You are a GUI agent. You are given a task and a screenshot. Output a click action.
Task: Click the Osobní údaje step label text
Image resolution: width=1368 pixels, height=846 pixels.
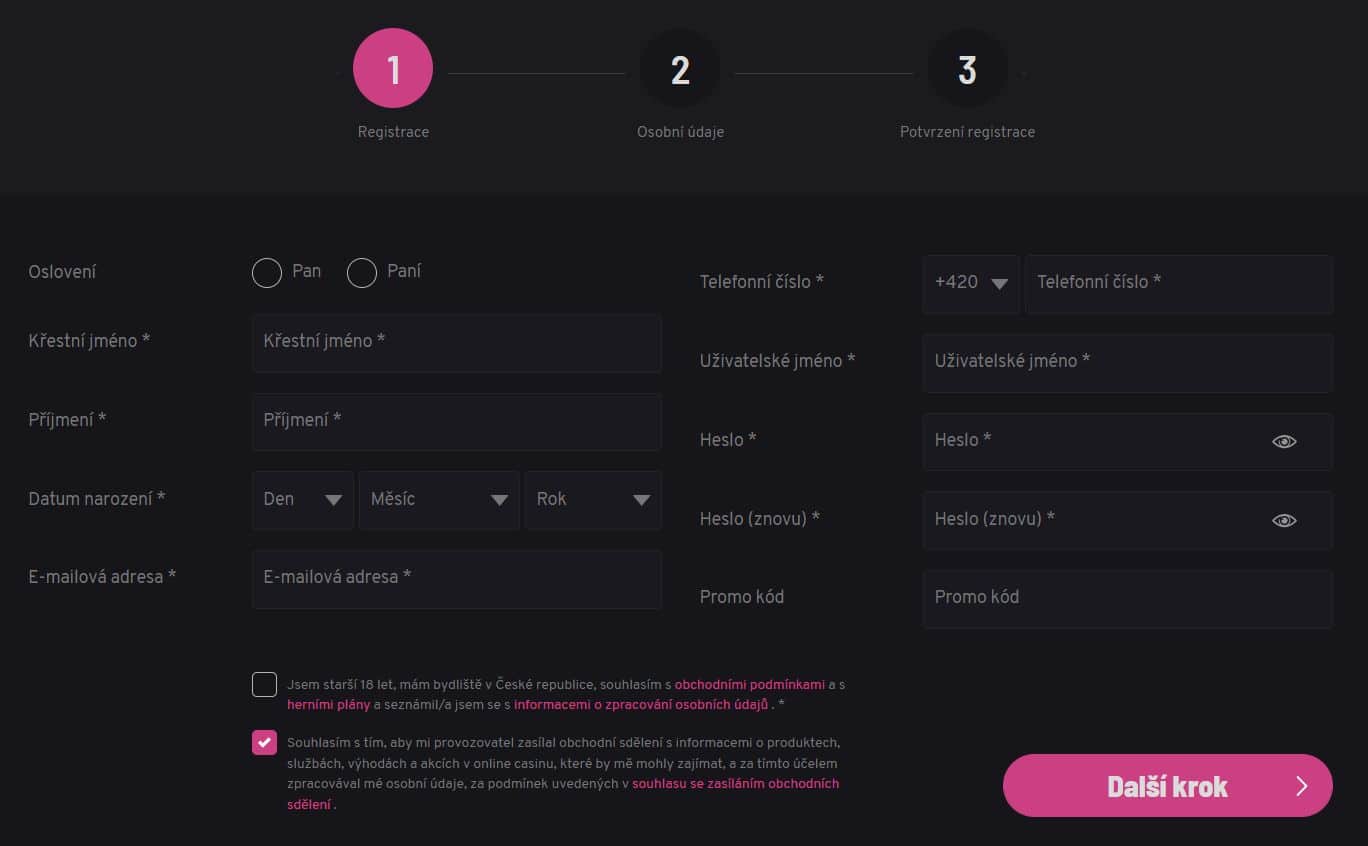680,132
